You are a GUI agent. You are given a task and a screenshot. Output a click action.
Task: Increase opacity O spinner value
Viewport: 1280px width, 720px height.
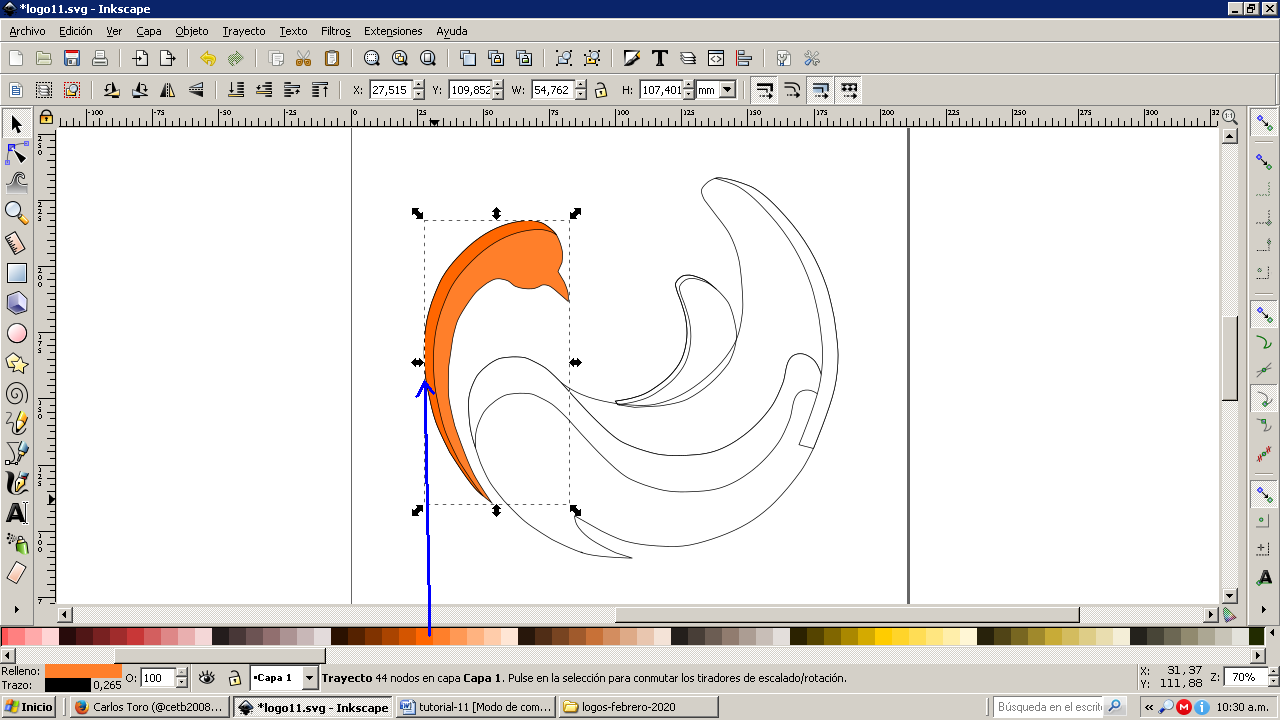coord(181,672)
